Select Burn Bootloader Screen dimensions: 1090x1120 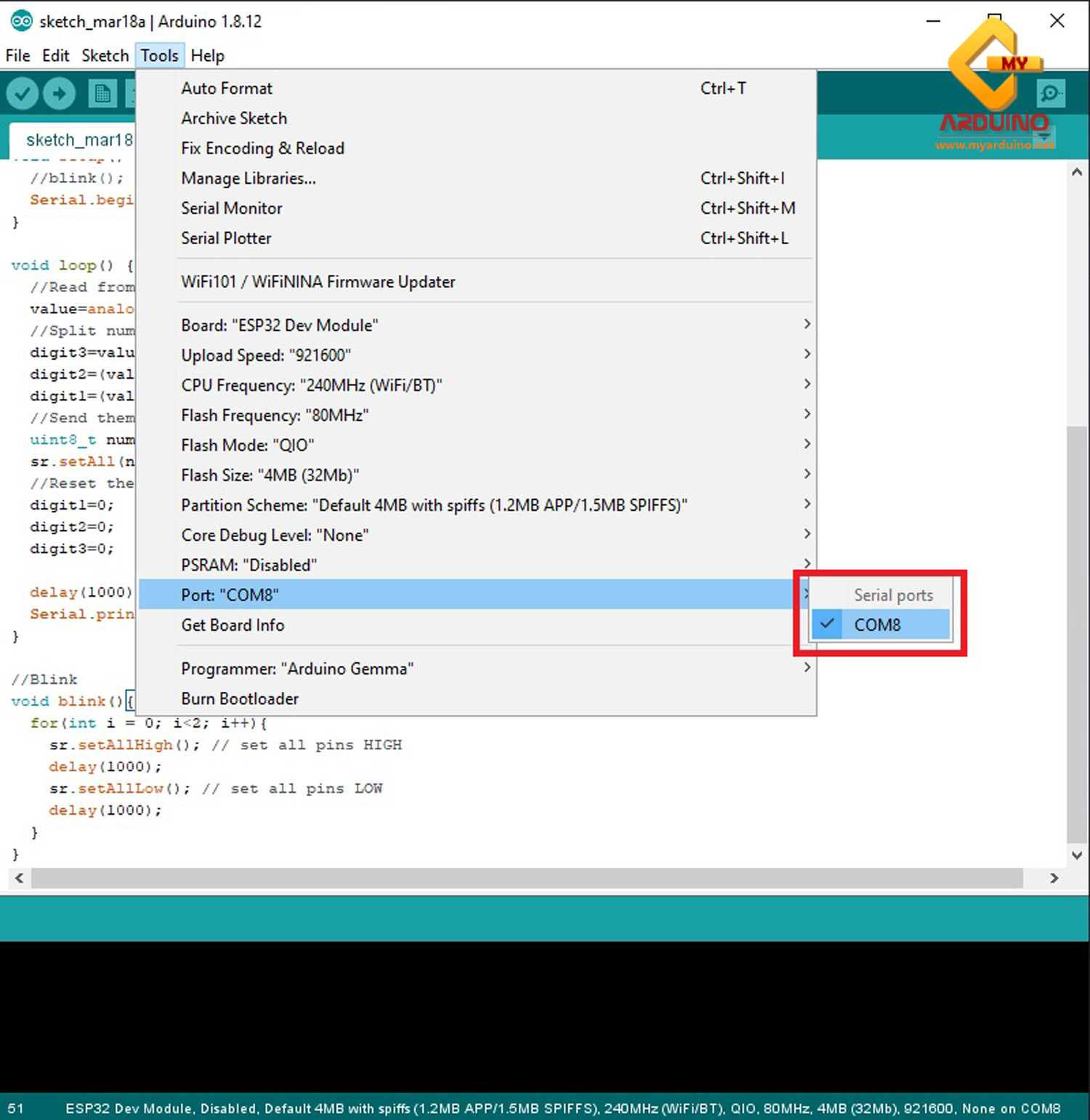point(240,698)
